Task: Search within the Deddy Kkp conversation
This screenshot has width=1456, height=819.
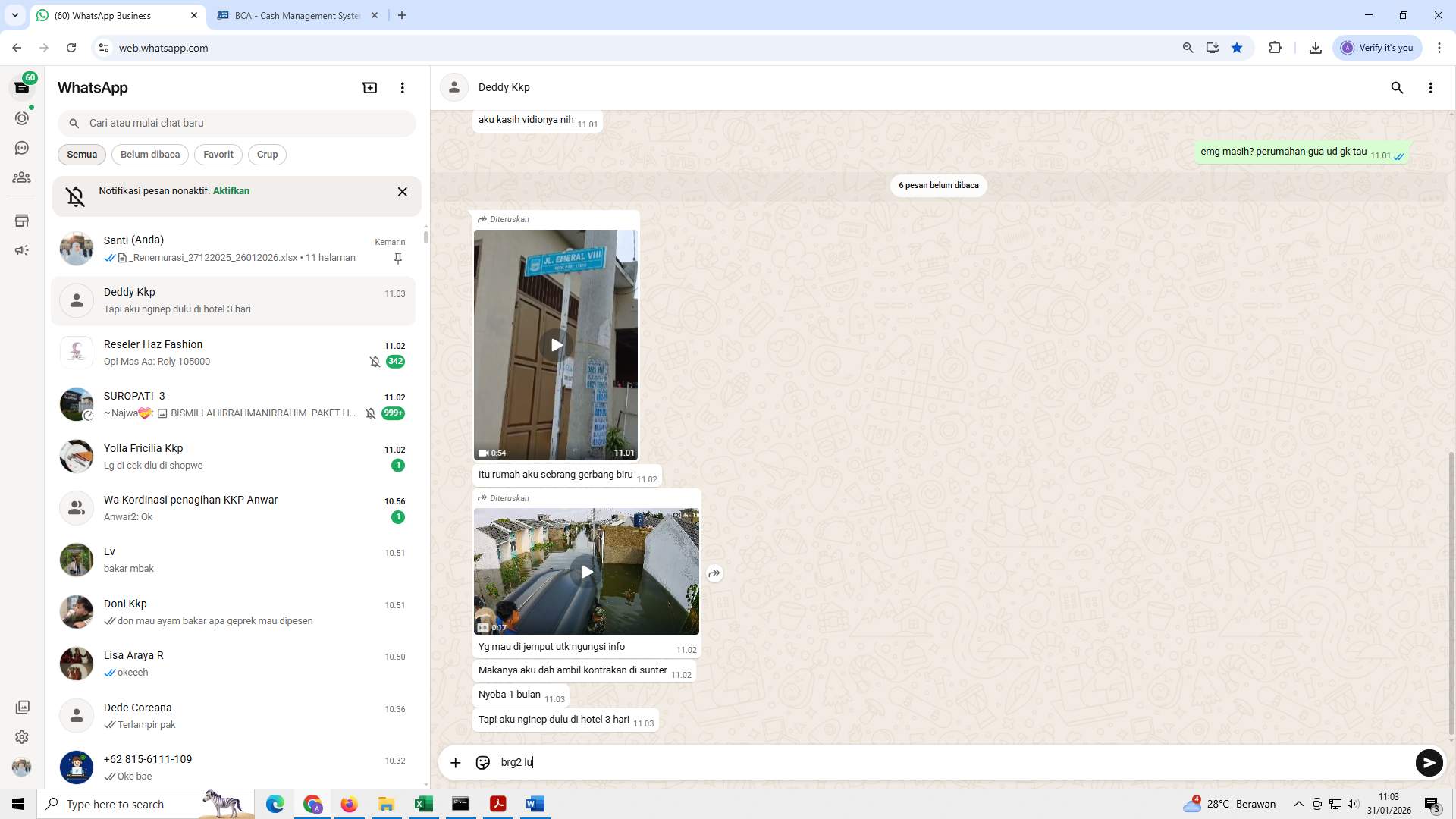Action: pyautogui.click(x=1397, y=88)
